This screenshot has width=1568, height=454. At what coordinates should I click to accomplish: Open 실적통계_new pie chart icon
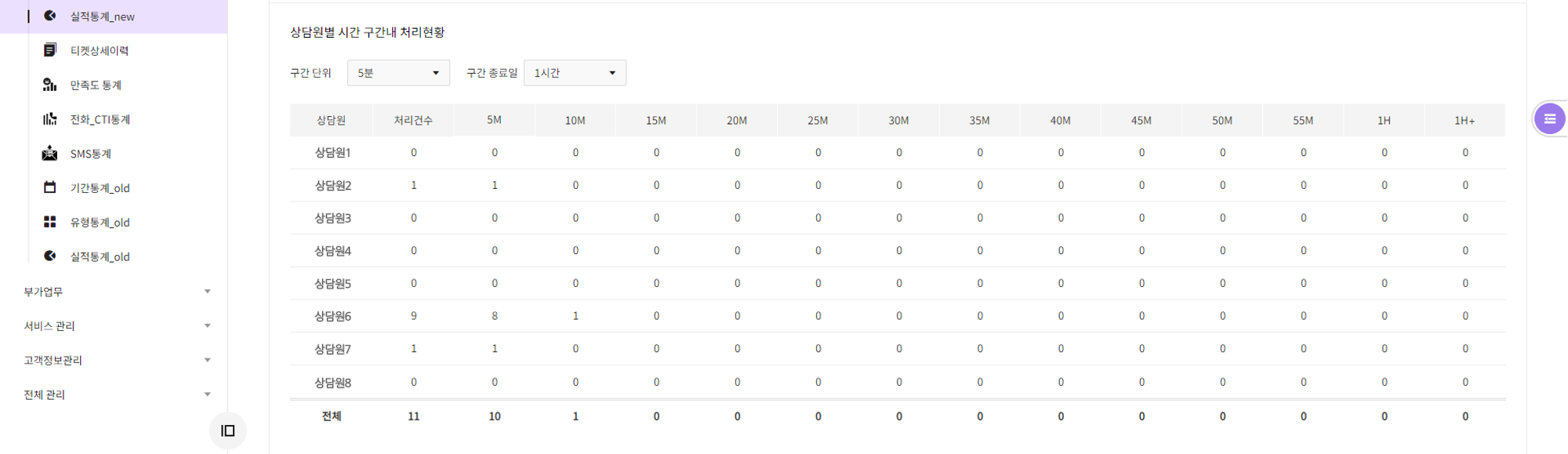50,16
